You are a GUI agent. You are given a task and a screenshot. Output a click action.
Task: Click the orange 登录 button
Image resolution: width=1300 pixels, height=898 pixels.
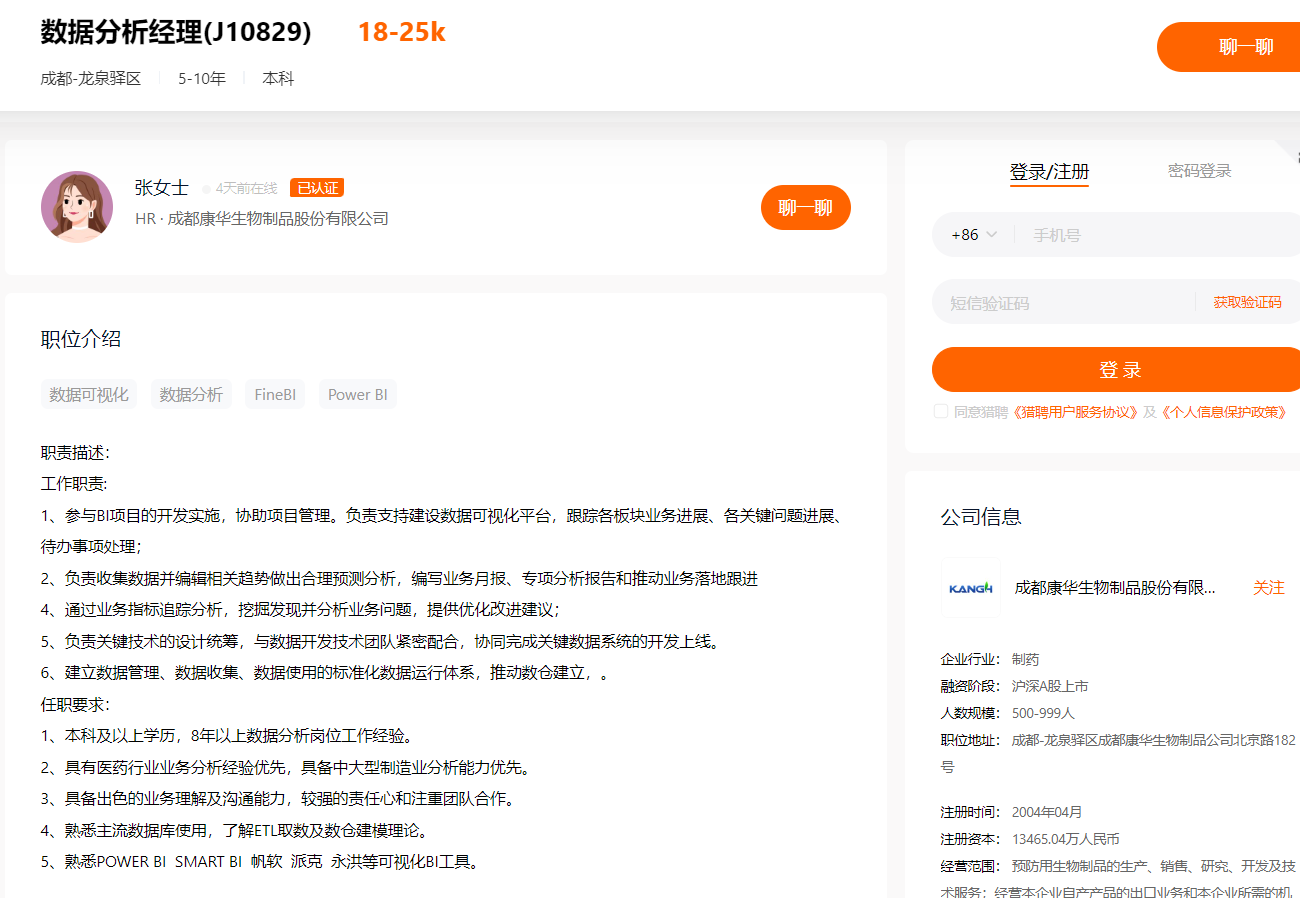1116,370
